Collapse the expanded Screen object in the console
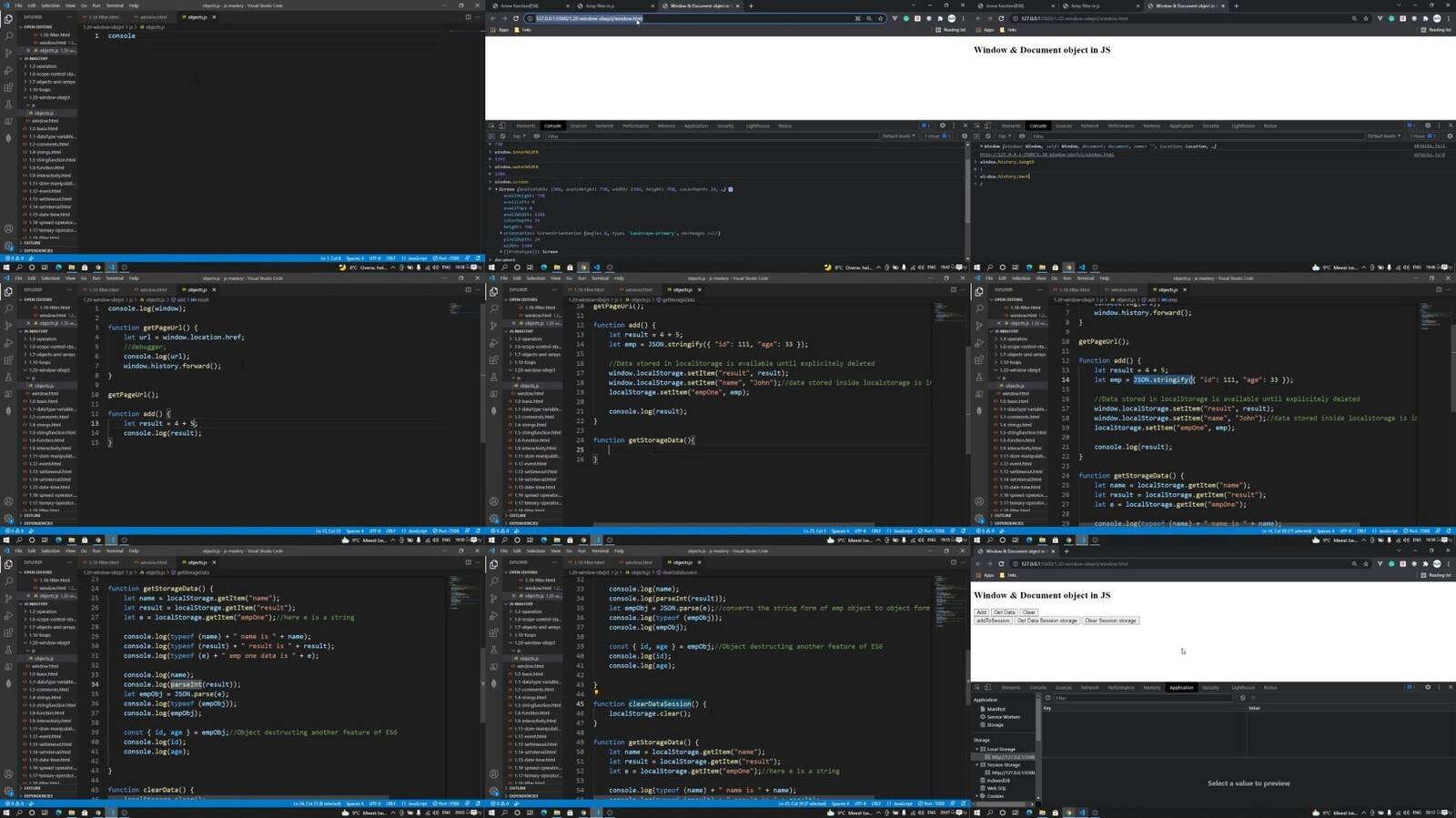Viewport: 1456px width, 818px height. [496, 189]
